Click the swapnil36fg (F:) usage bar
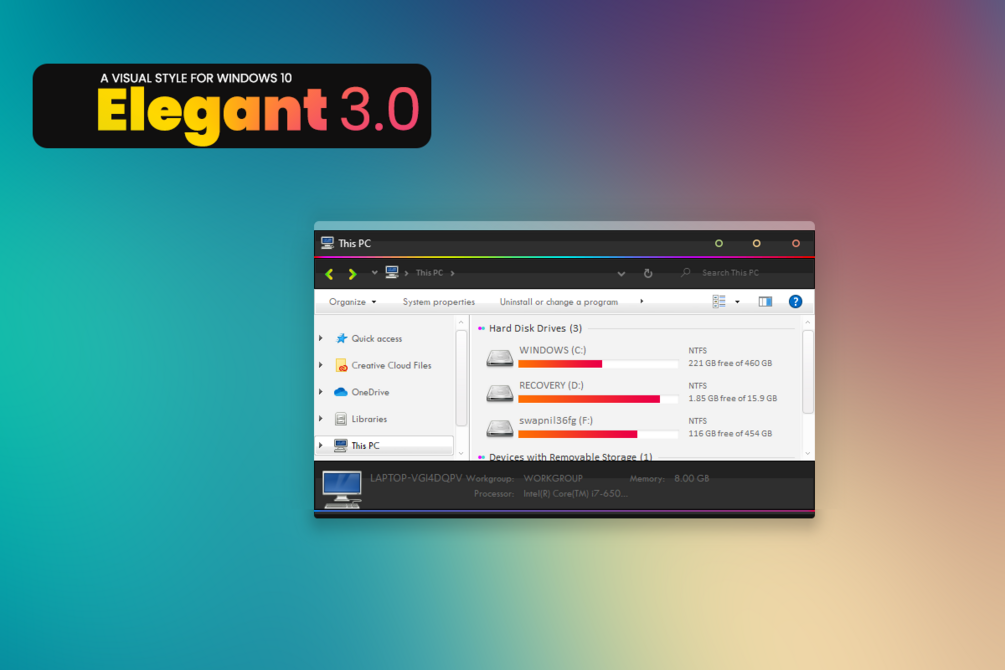The height and width of the screenshot is (670, 1005). click(598, 435)
